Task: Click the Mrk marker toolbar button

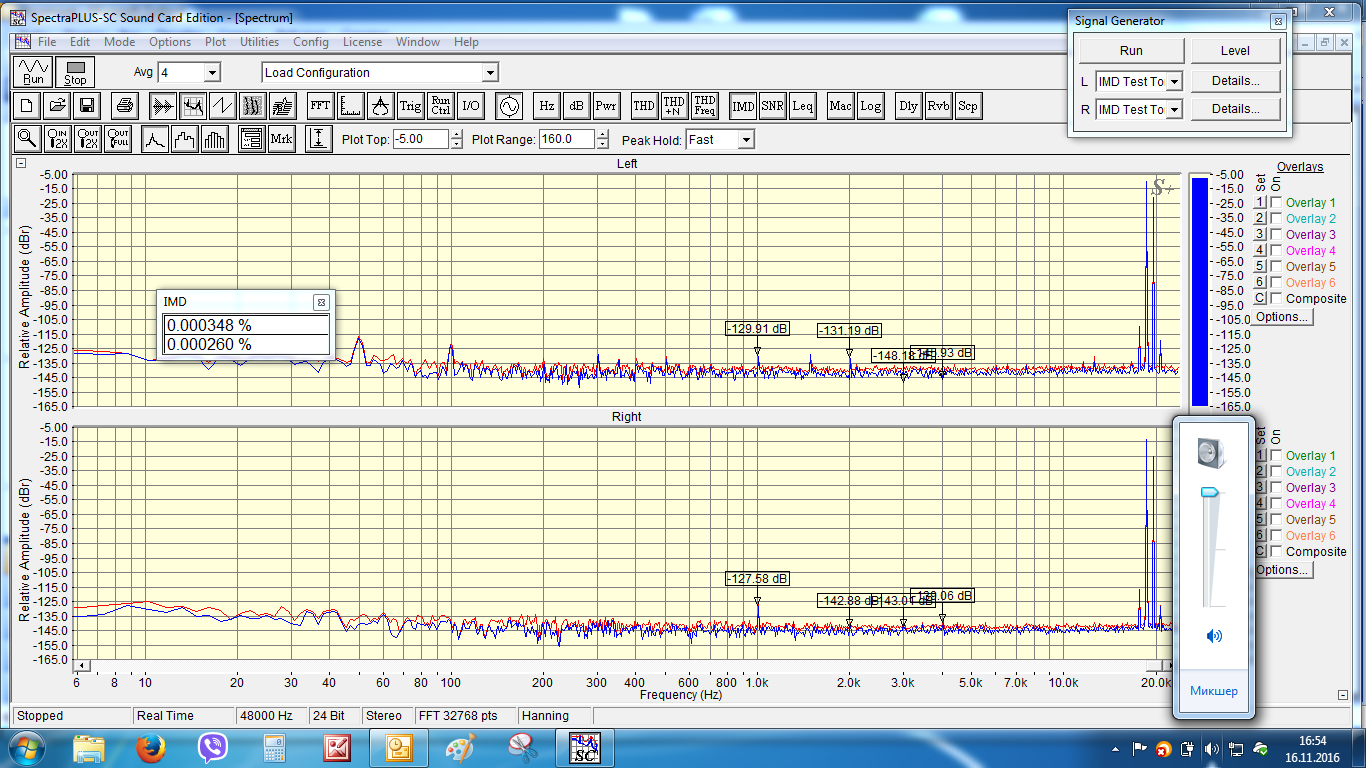Action: tap(281, 140)
